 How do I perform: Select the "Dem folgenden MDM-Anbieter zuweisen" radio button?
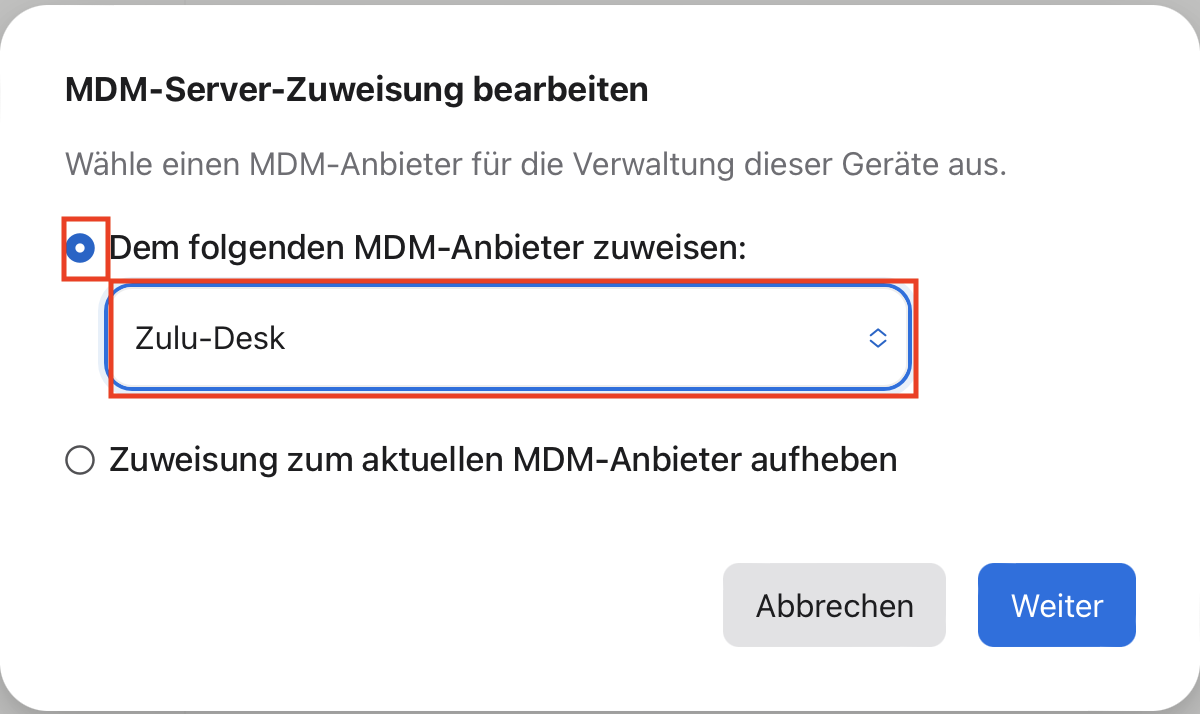80,248
